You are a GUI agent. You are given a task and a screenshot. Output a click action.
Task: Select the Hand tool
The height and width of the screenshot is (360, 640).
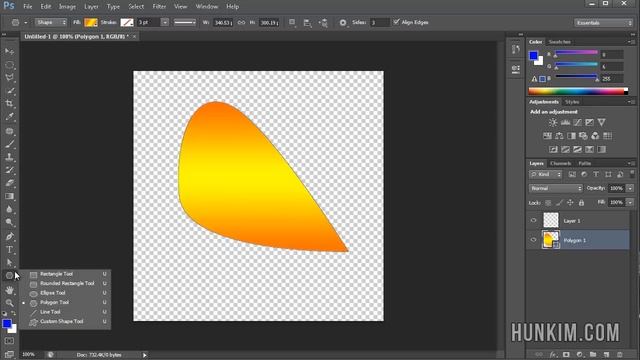(x=9, y=290)
